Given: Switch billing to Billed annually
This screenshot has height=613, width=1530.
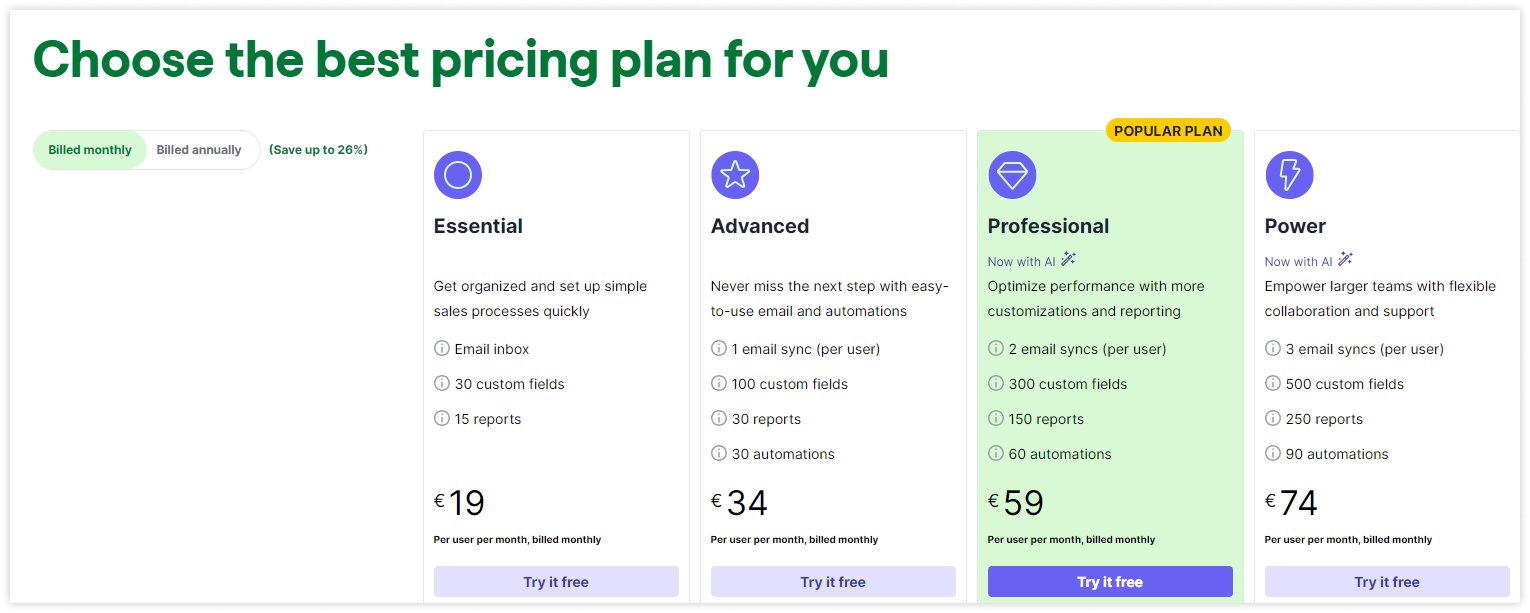Looking at the screenshot, I should tap(199, 149).
